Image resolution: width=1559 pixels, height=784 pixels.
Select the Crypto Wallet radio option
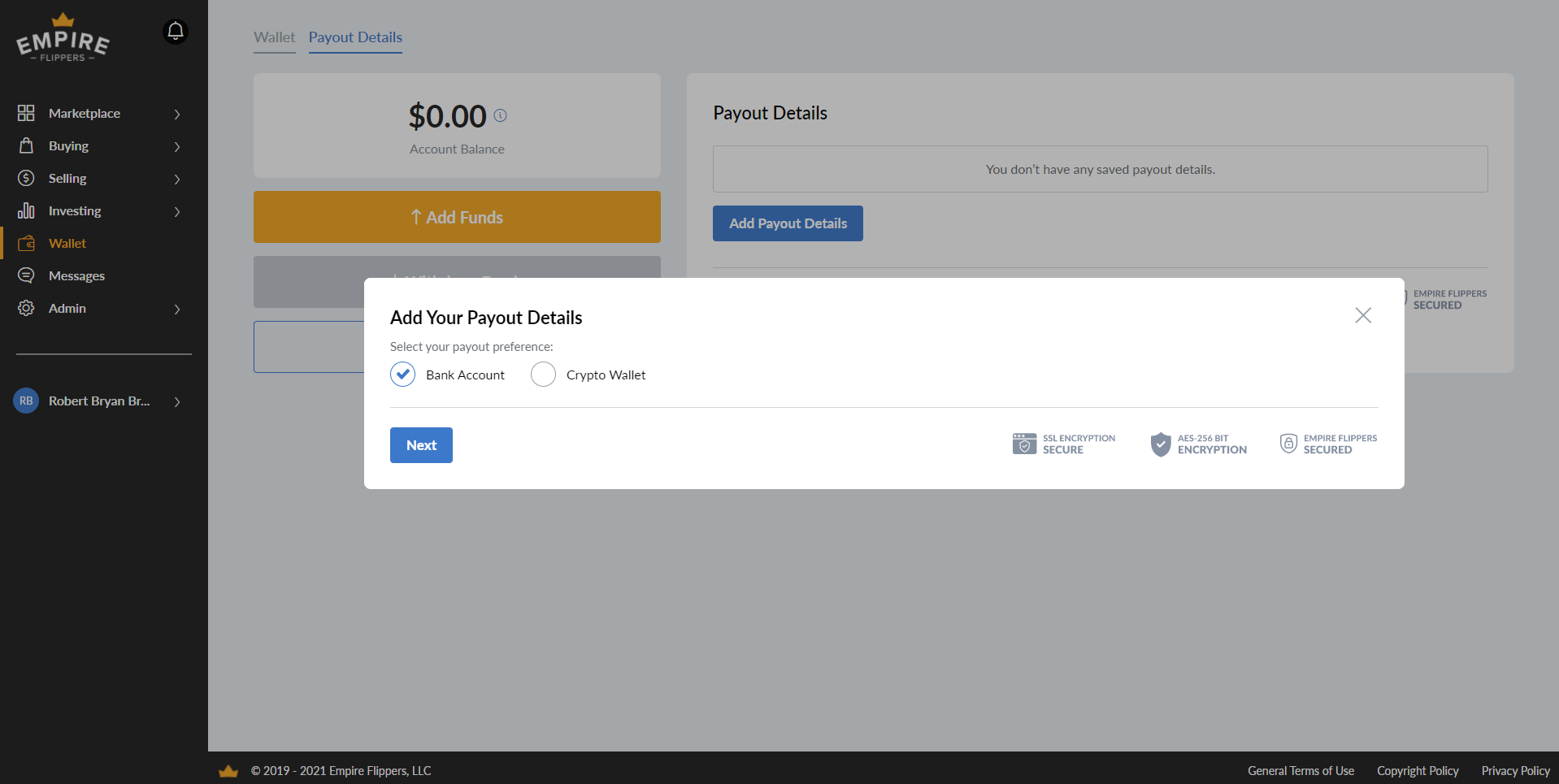click(x=543, y=375)
